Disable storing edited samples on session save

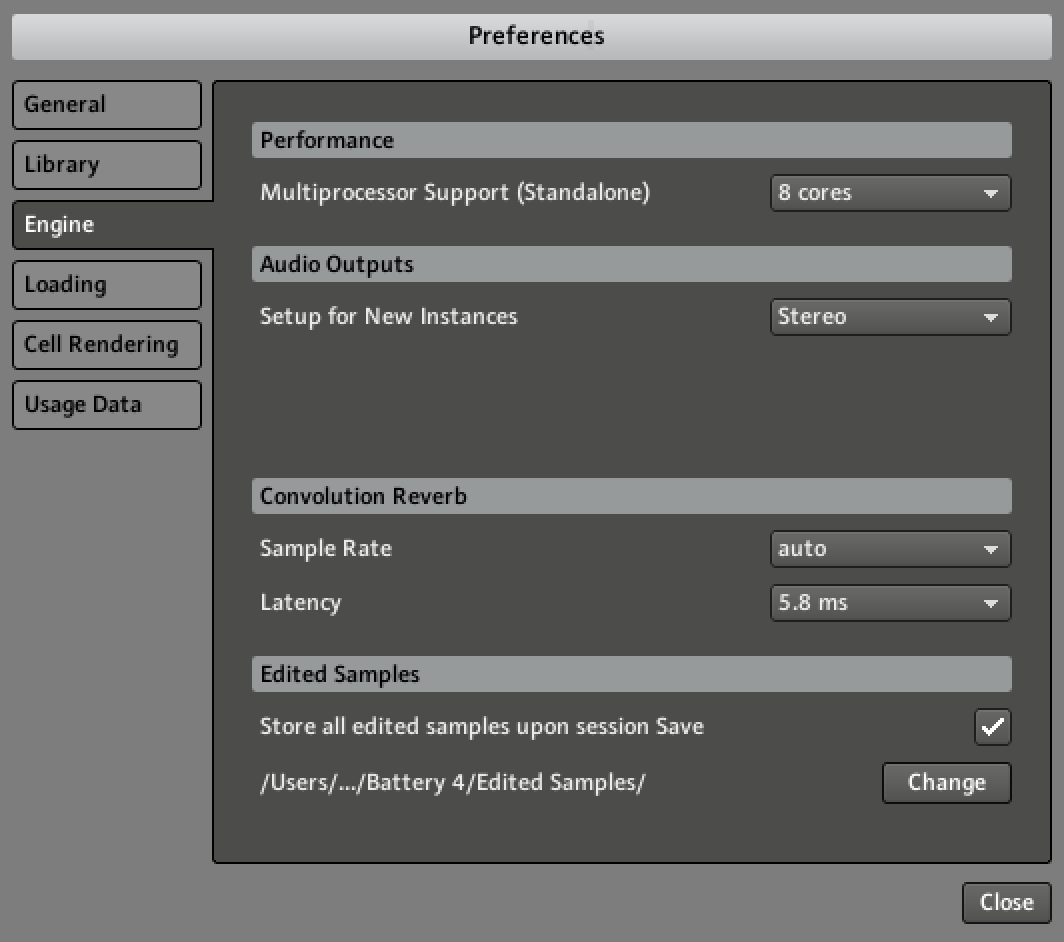(992, 727)
